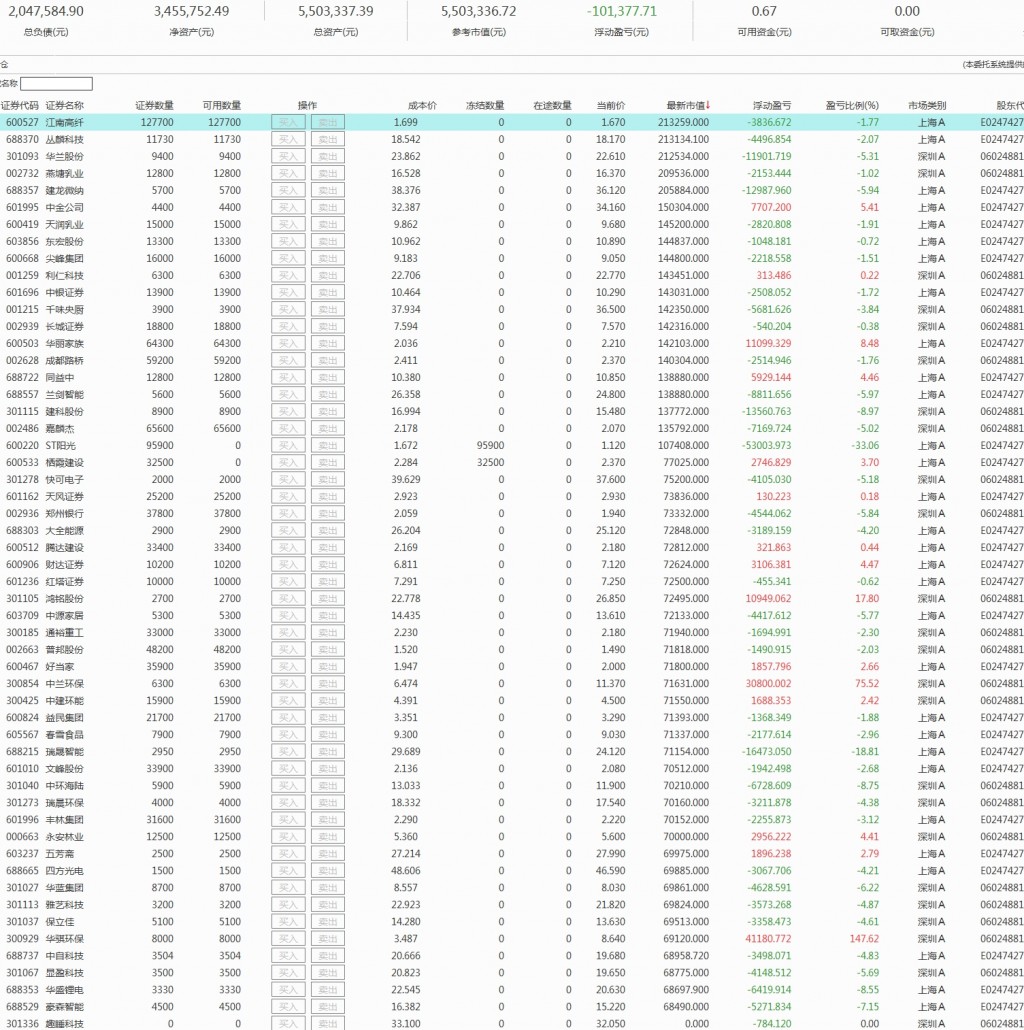Click 买入 button for 601236 红塔证券
1024x1030 pixels.
[x=288, y=581]
